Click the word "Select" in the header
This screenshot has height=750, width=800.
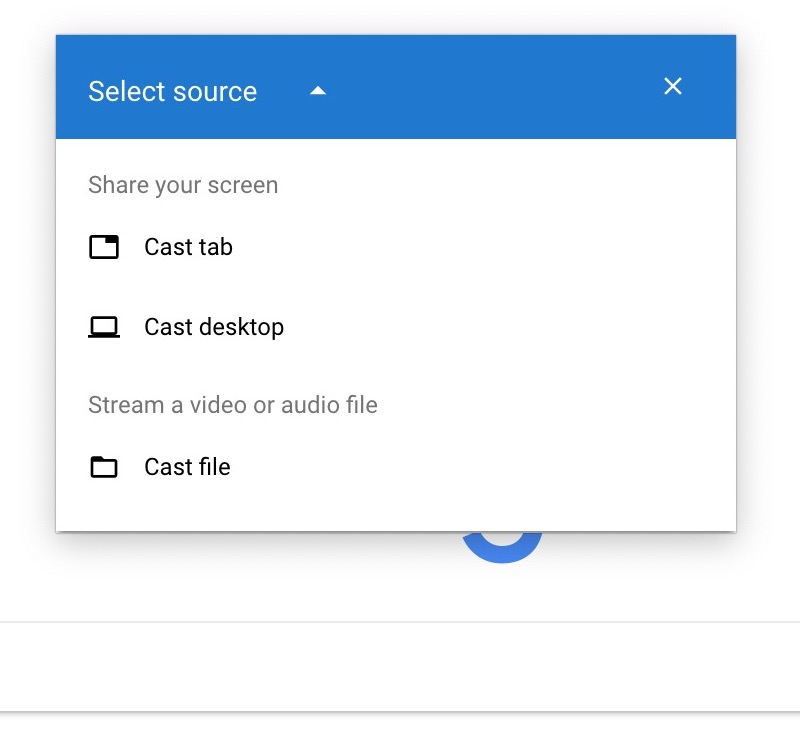pos(123,92)
